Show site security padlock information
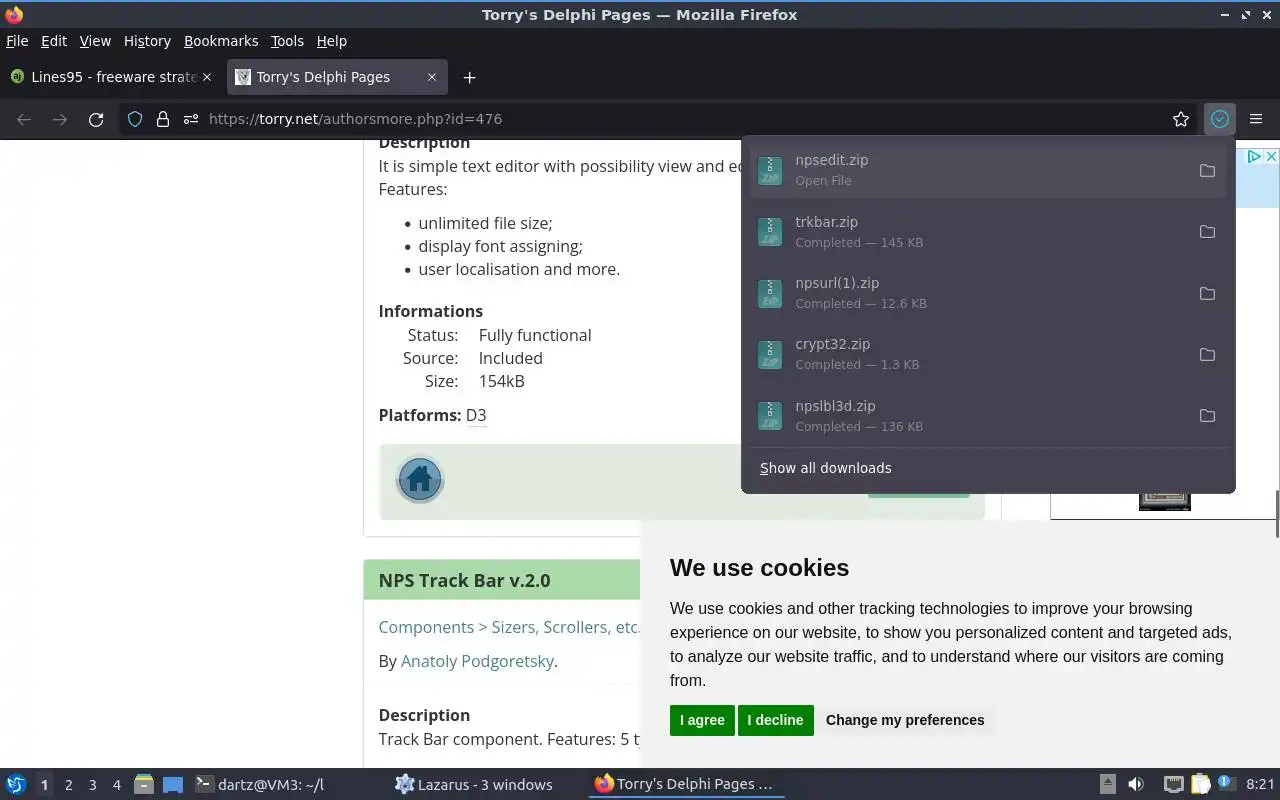The width and height of the screenshot is (1280, 800). pos(163,119)
